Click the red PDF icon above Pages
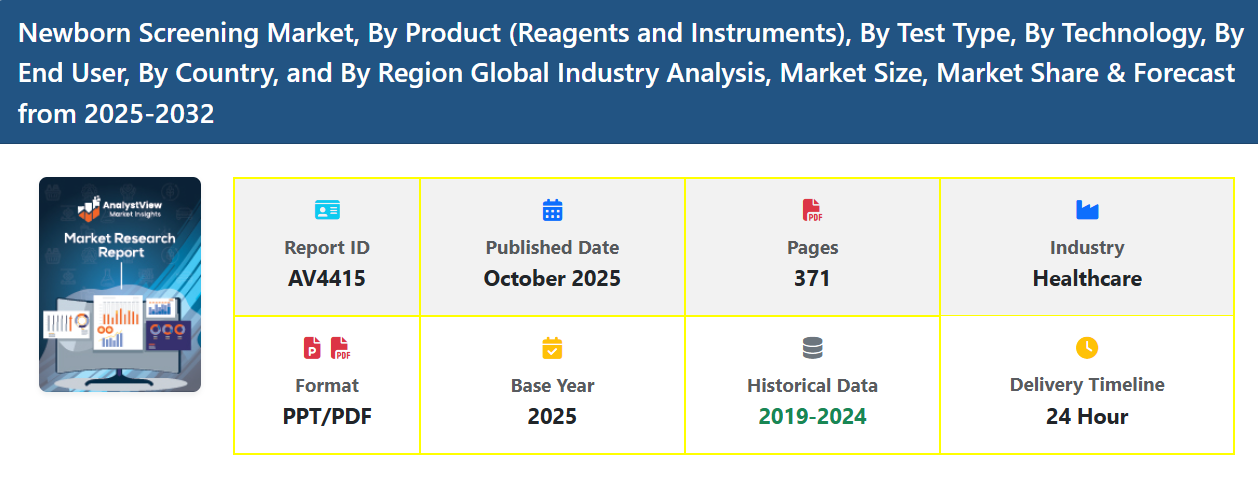1258x483 pixels. pos(812,210)
